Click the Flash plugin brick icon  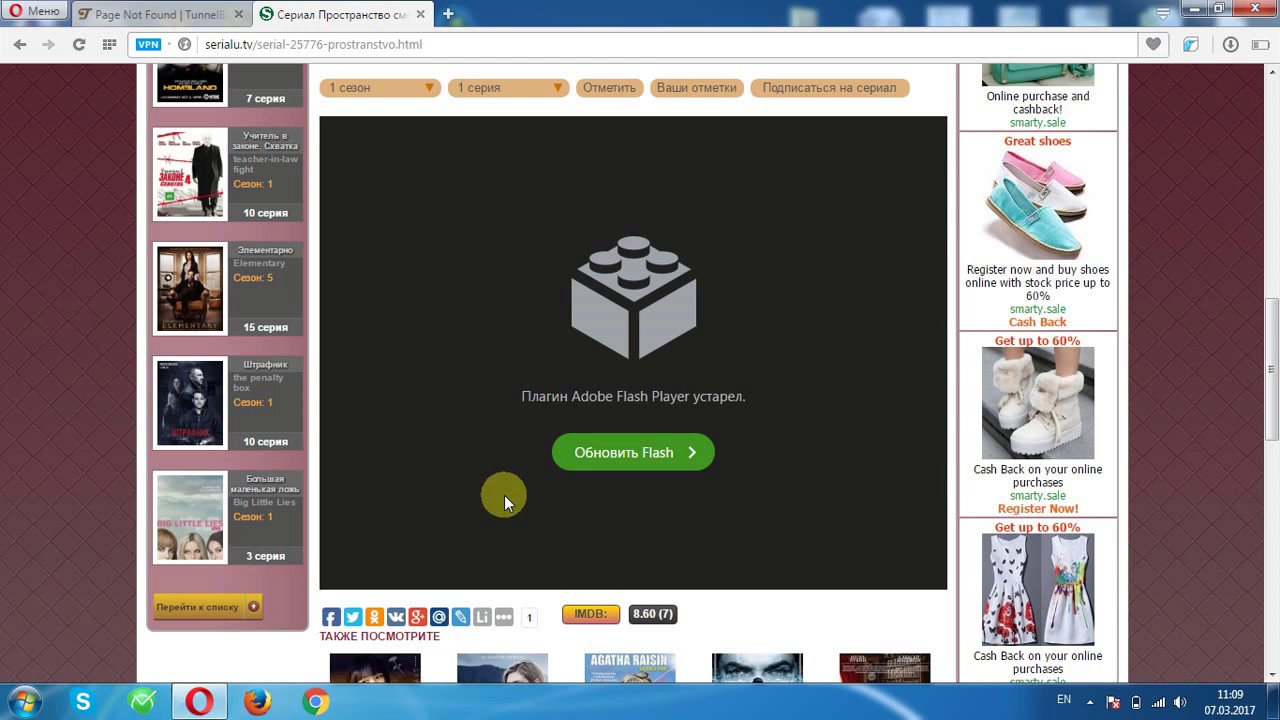pyautogui.click(x=633, y=297)
